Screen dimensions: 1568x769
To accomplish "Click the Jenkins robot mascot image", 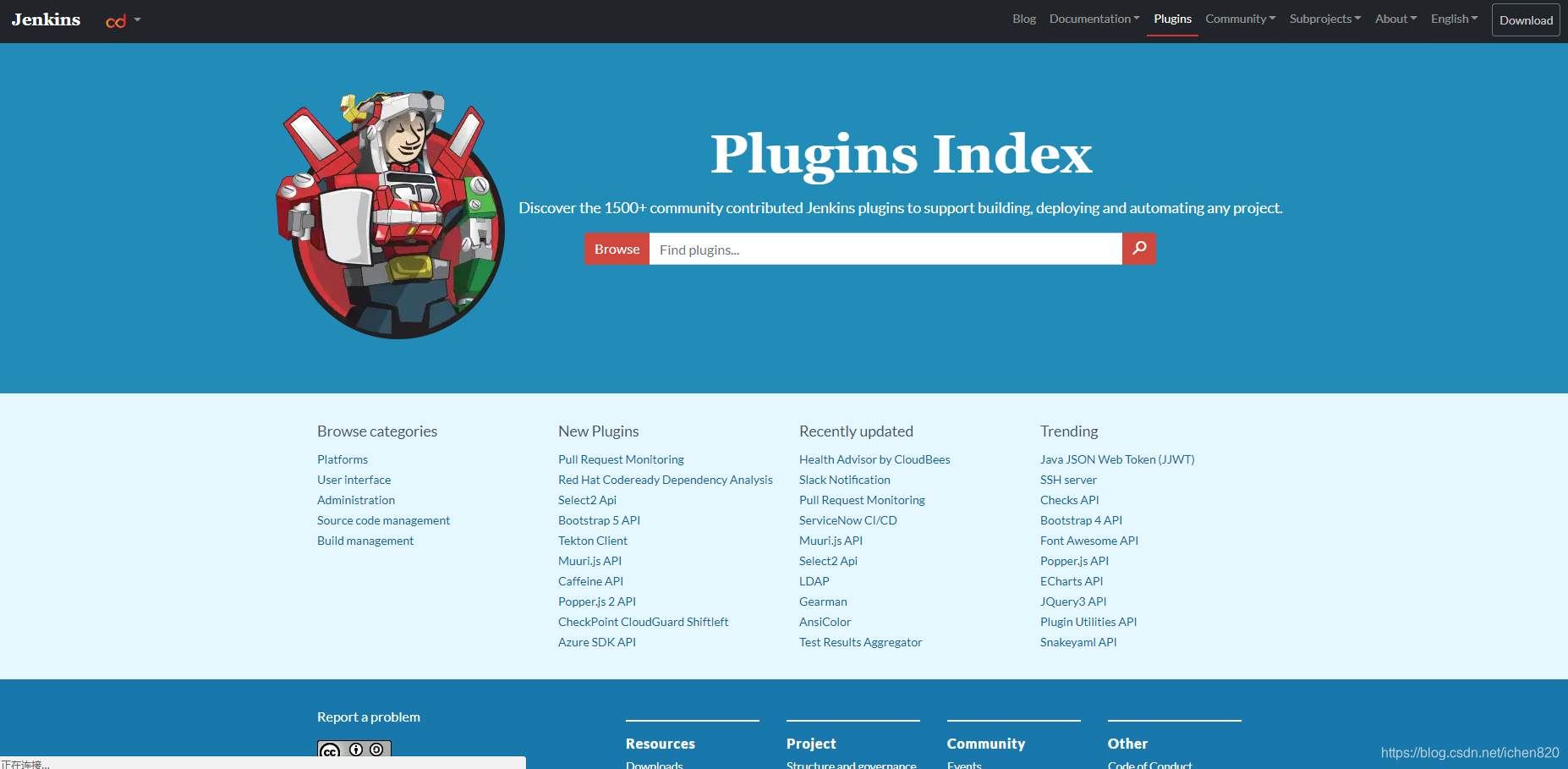I will pos(391,215).
